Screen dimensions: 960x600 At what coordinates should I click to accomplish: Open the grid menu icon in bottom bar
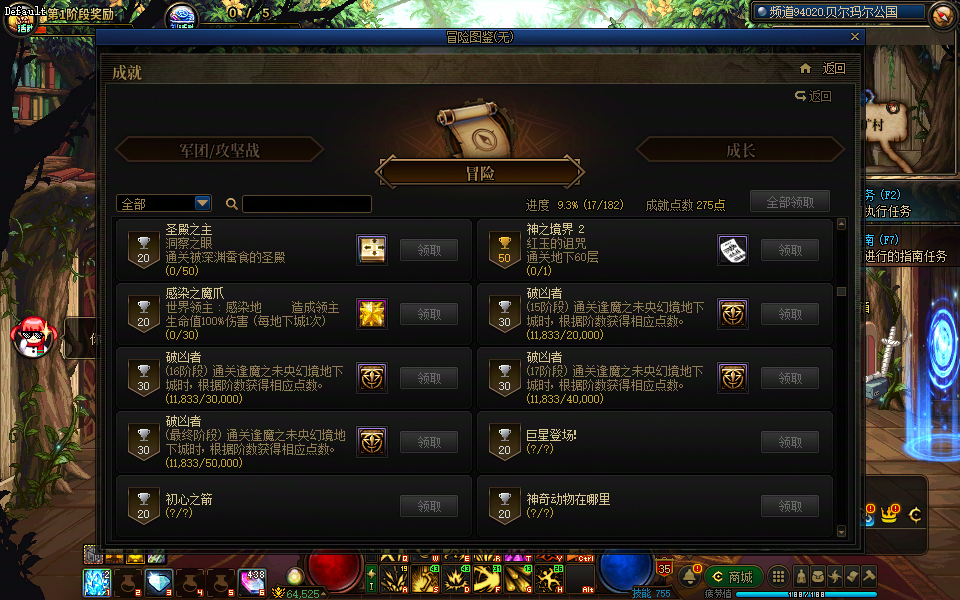(778, 577)
